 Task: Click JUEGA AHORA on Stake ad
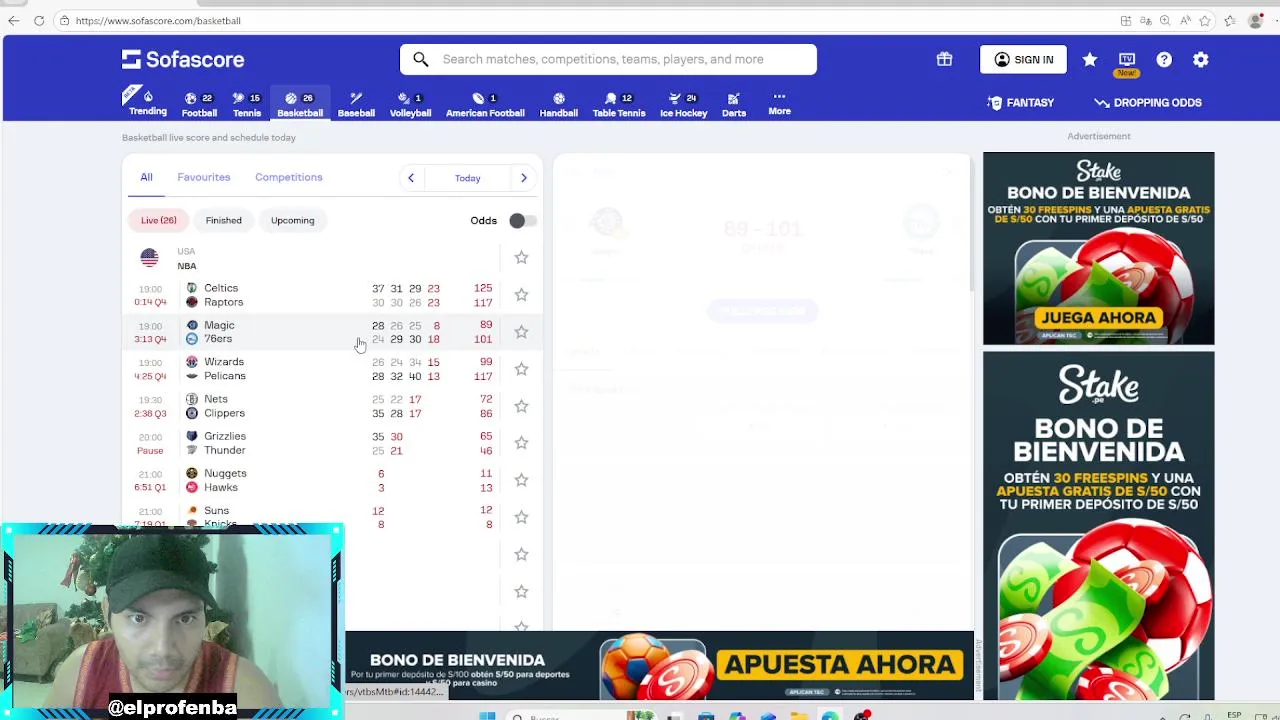click(1098, 318)
